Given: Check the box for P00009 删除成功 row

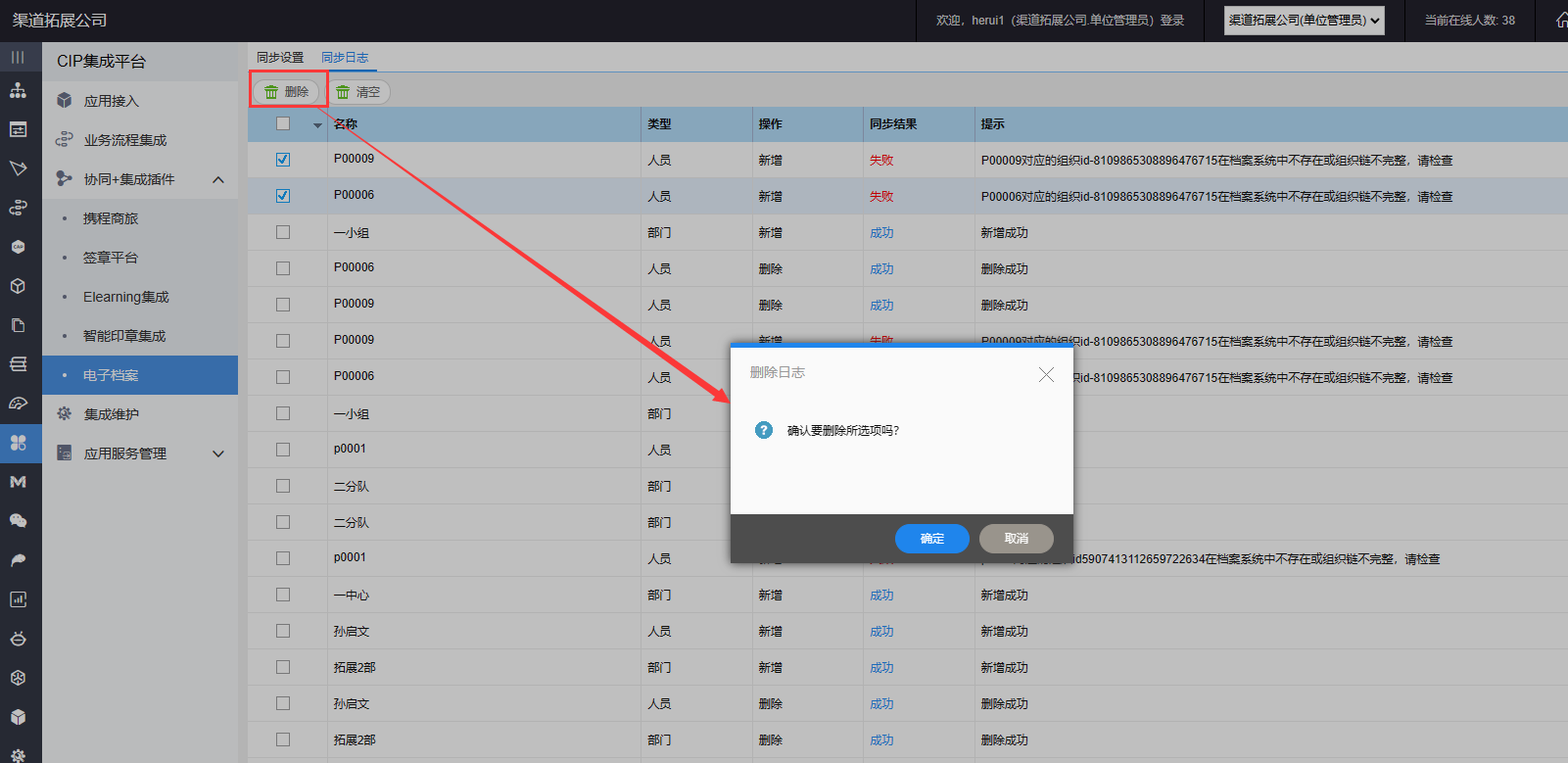Looking at the screenshot, I should pos(283,304).
